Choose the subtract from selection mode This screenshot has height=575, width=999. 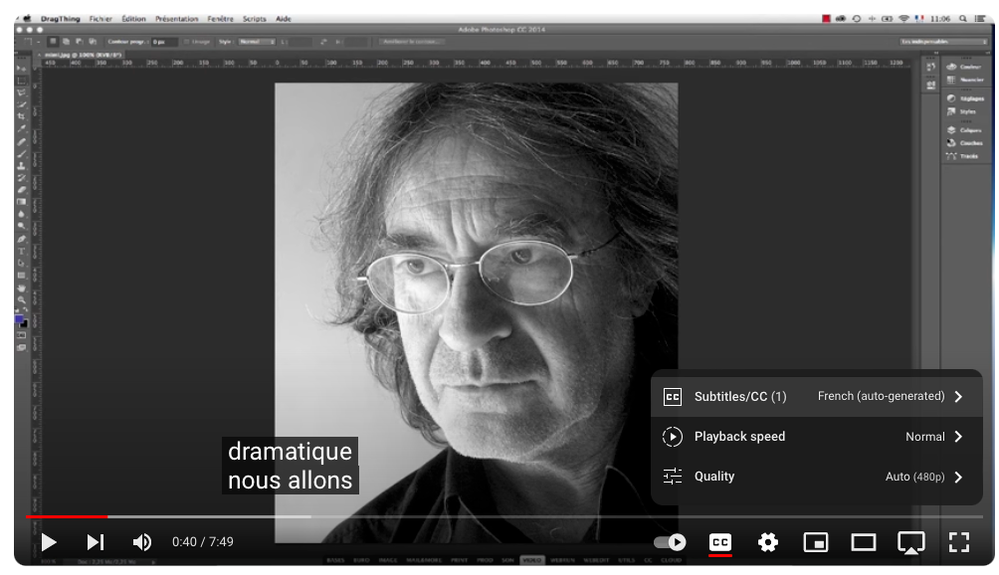click(x=79, y=41)
